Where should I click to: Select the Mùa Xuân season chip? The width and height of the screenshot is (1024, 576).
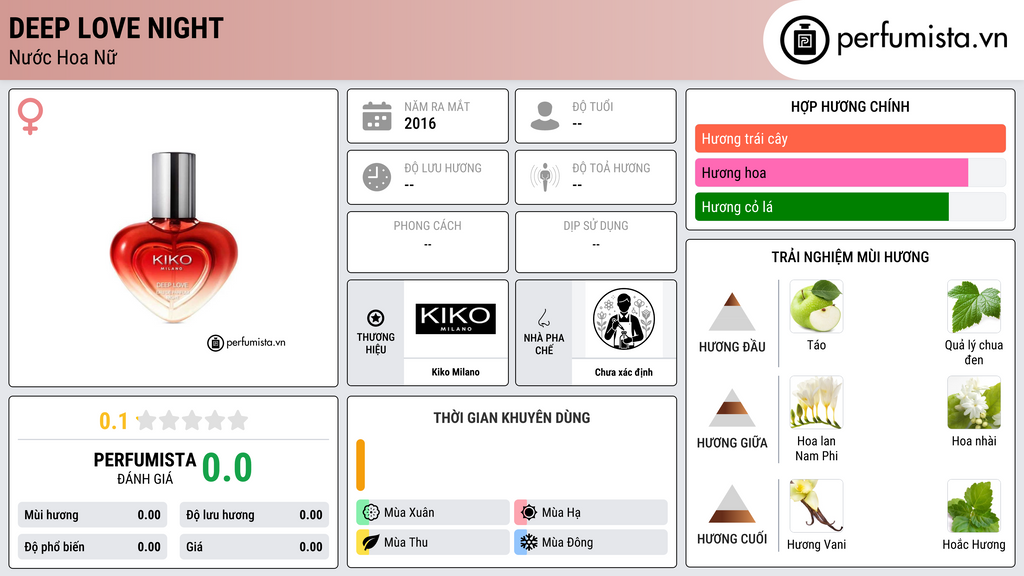coord(433,513)
